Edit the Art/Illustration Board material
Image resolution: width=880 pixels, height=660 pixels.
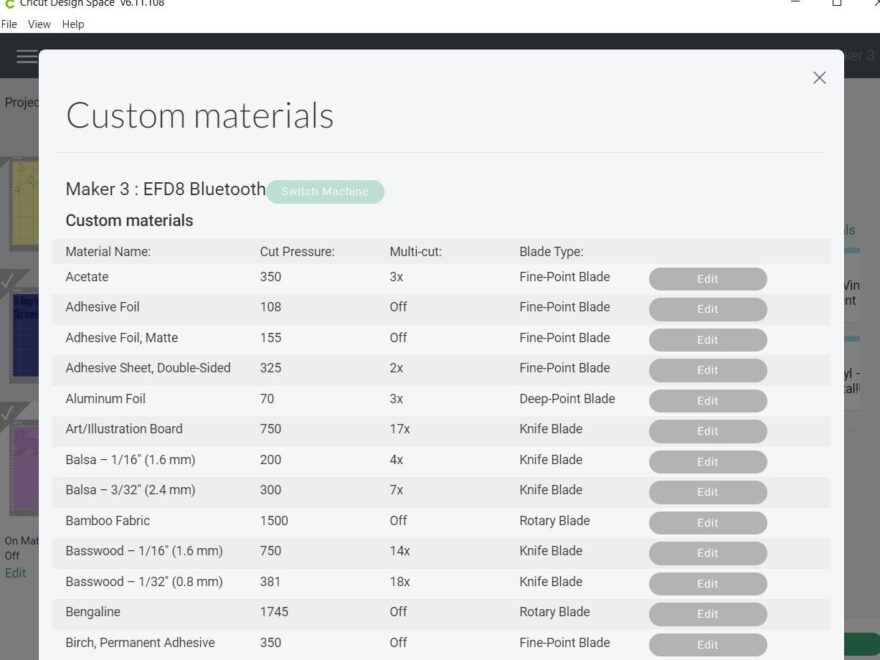(x=707, y=431)
